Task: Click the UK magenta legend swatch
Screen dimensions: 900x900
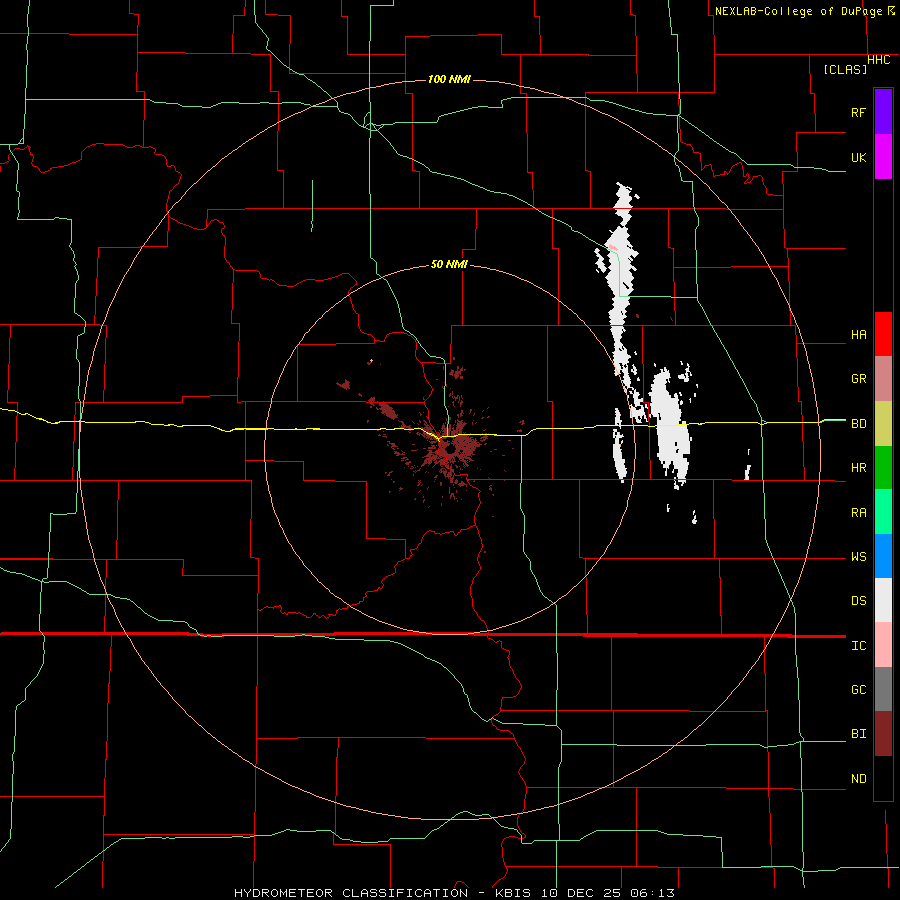Action: [883, 157]
